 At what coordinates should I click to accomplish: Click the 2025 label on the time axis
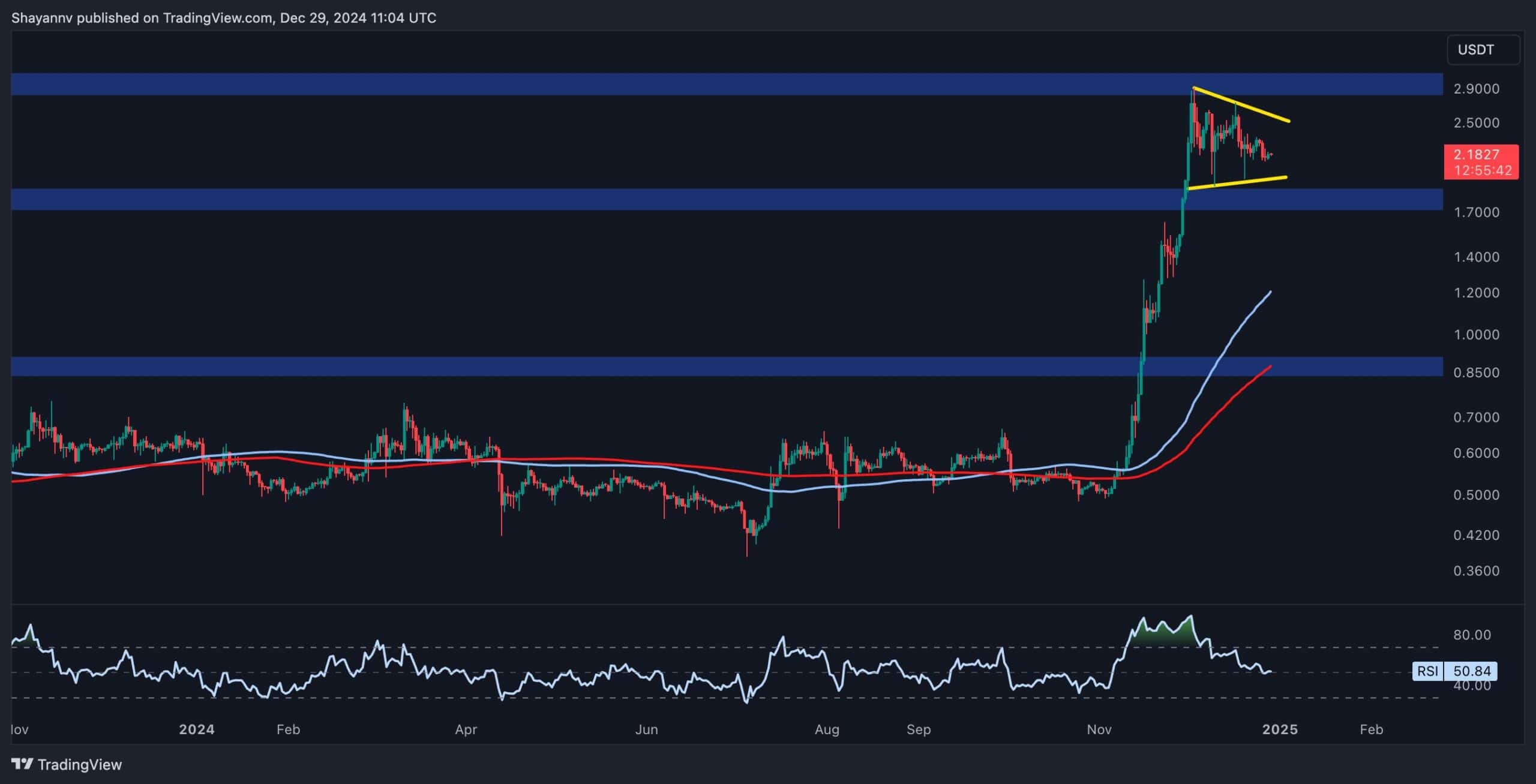pyautogui.click(x=1281, y=730)
